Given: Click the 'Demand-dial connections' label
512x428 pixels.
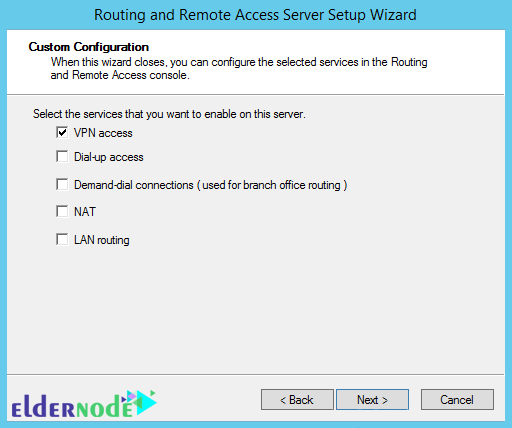Looking at the screenshot, I should click(x=134, y=185).
